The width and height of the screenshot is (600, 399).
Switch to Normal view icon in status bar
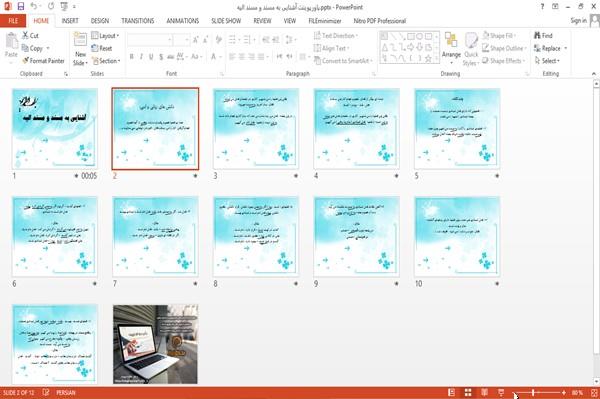tap(452, 392)
